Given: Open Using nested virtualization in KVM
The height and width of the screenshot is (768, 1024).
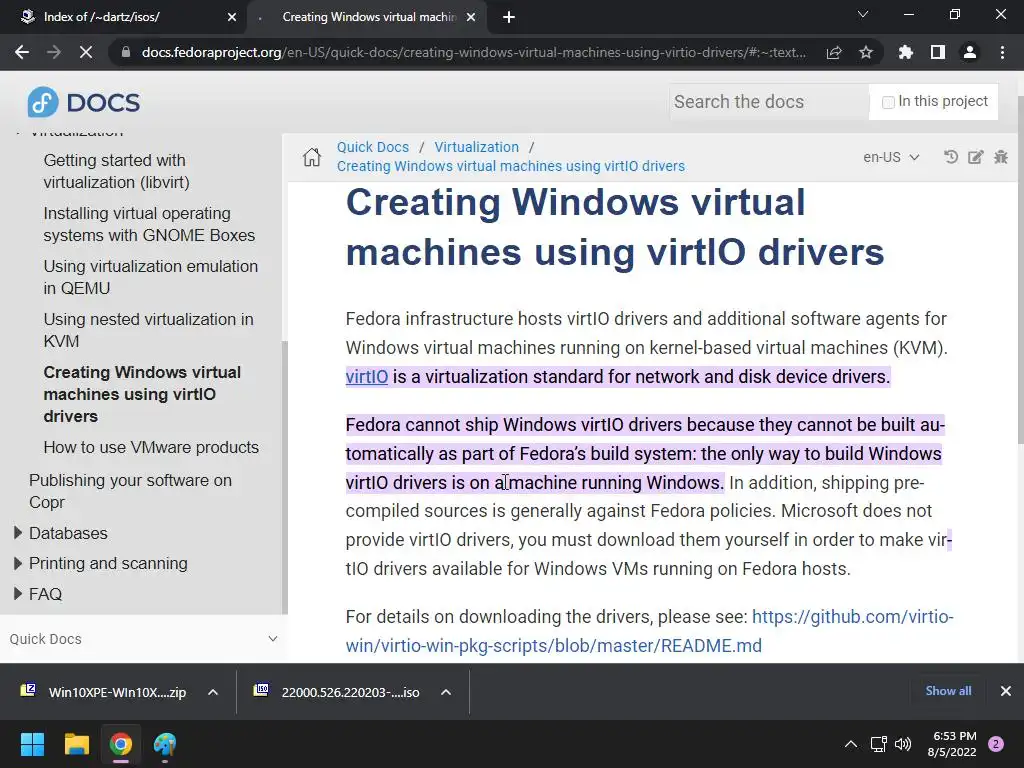Looking at the screenshot, I should (148, 330).
